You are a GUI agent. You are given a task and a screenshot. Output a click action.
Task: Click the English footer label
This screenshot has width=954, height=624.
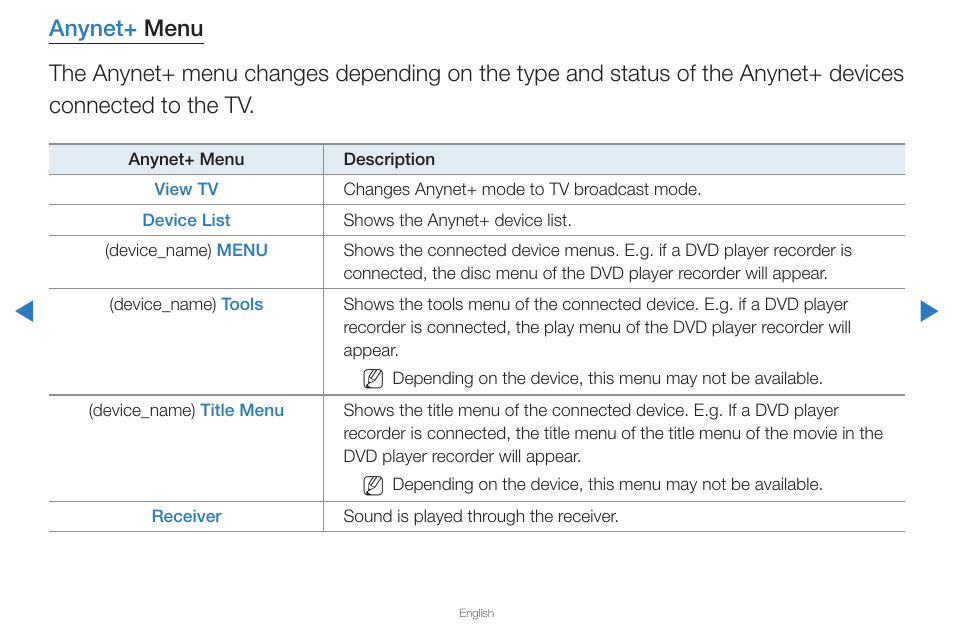[476, 613]
